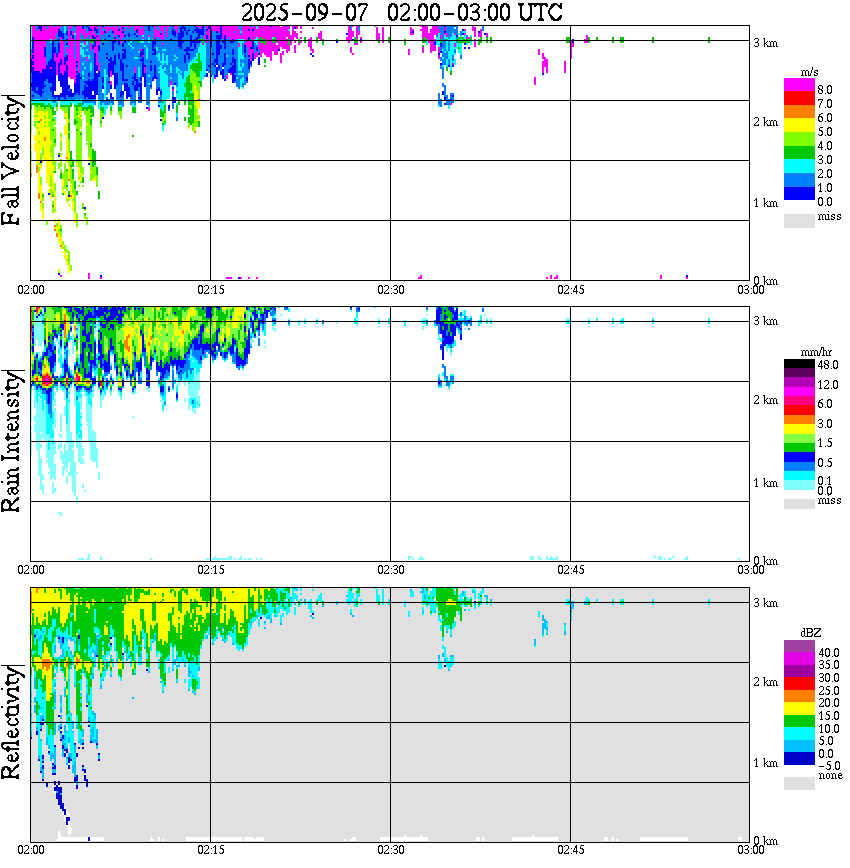Select the yellow swatch in m/s legend

[x=799, y=125]
